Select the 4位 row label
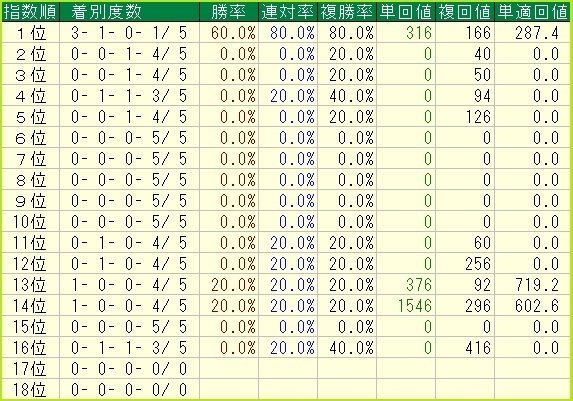Image resolution: width=573 pixels, height=401 pixels. pos(31,96)
